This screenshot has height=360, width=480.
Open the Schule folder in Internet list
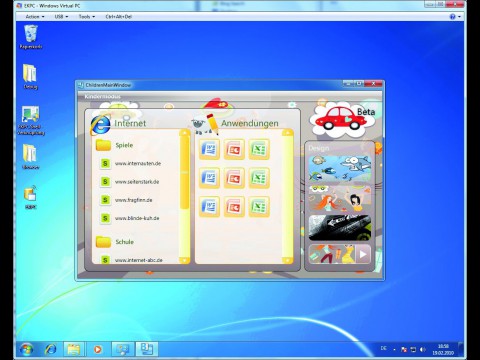pyautogui.click(x=115, y=242)
